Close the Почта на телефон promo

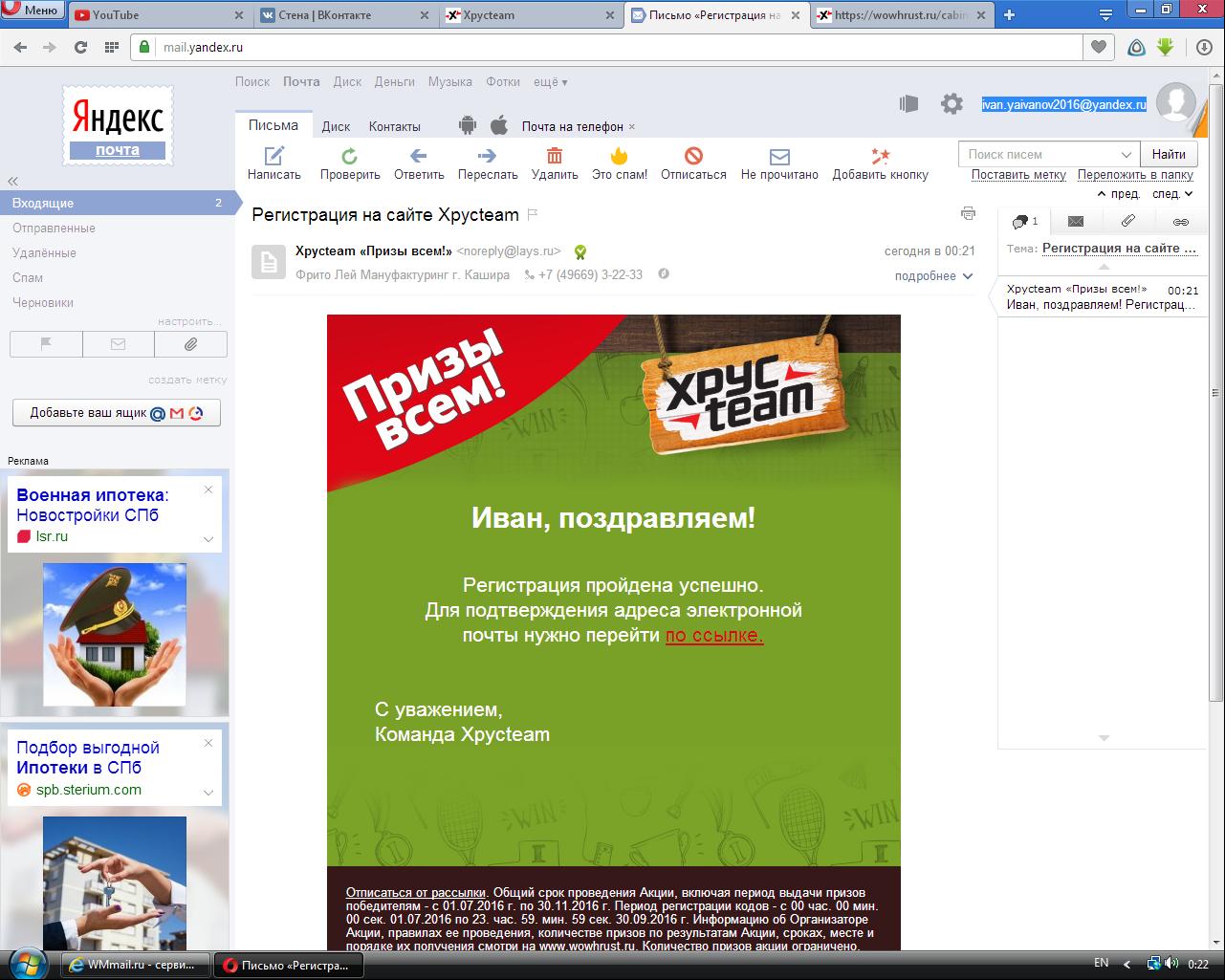632,127
